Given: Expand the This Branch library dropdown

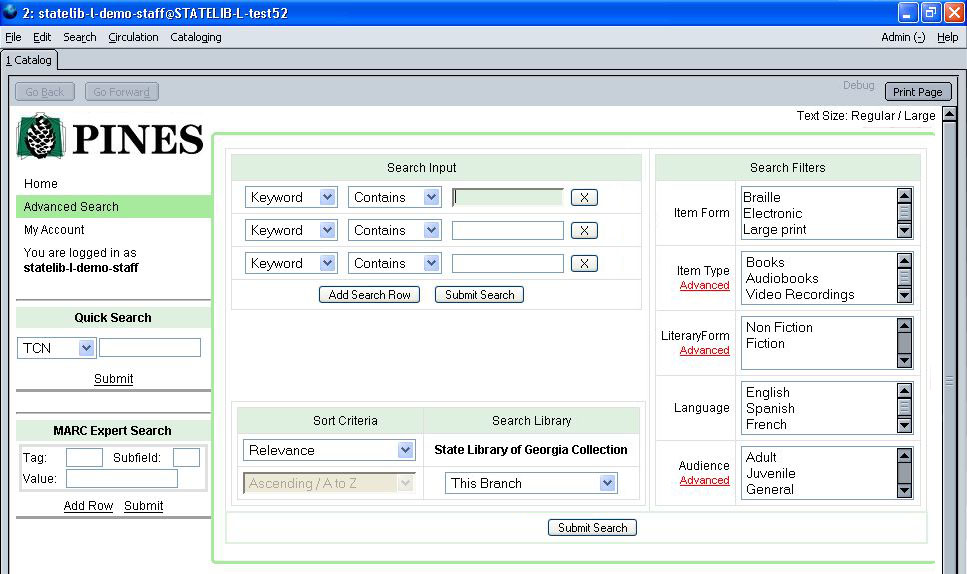Looking at the screenshot, I should (x=531, y=484).
